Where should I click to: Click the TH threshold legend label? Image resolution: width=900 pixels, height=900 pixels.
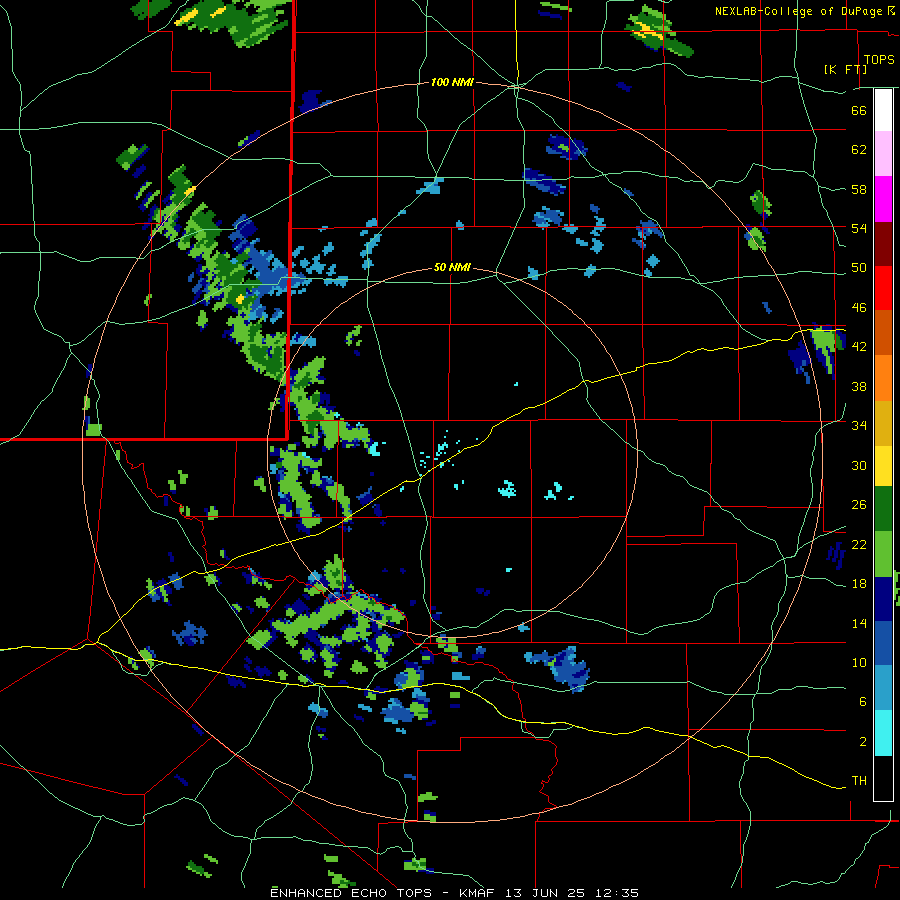pyautogui.click(x=859, y=781)
